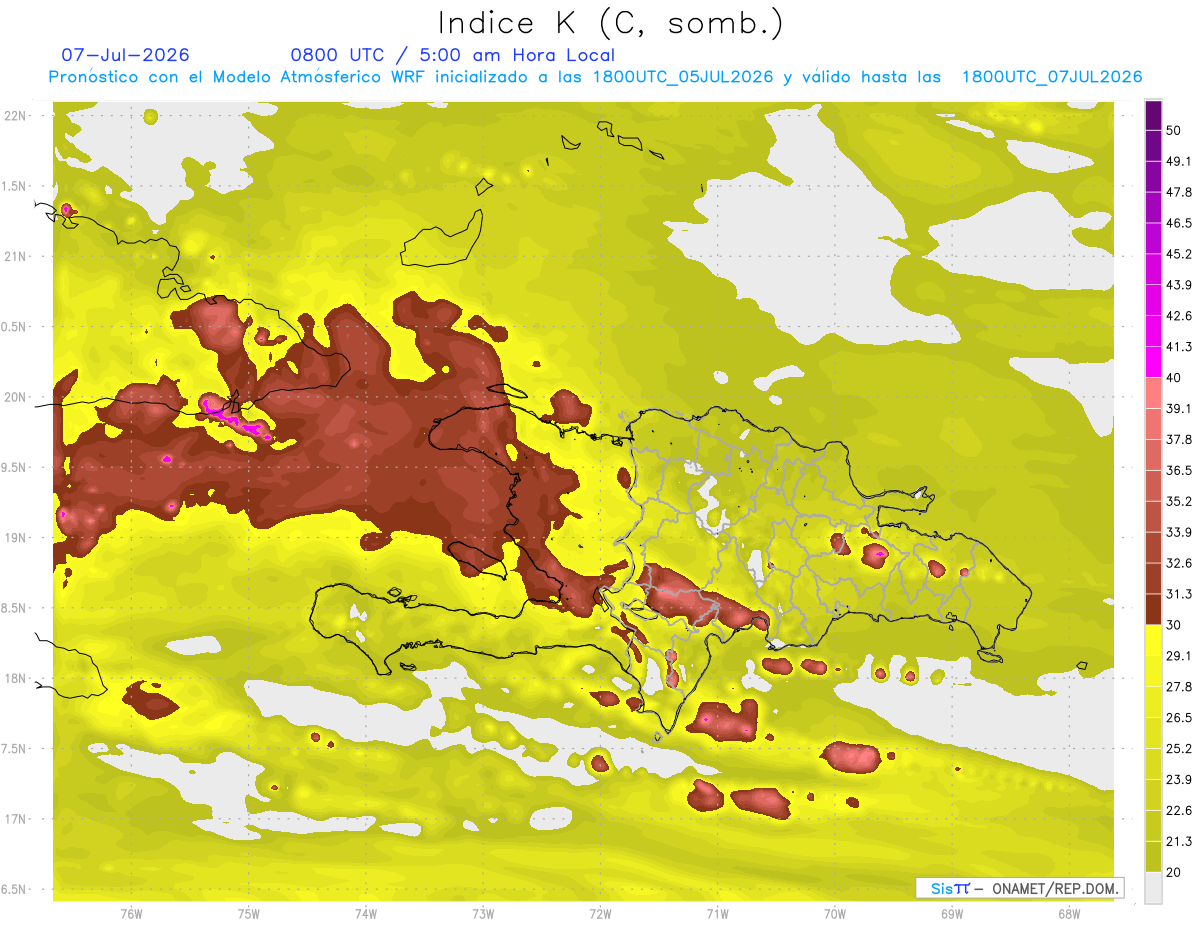The image size is (1200, 927).
Task: Click the '21N' latitude label
Action: (x=16, y=256)
